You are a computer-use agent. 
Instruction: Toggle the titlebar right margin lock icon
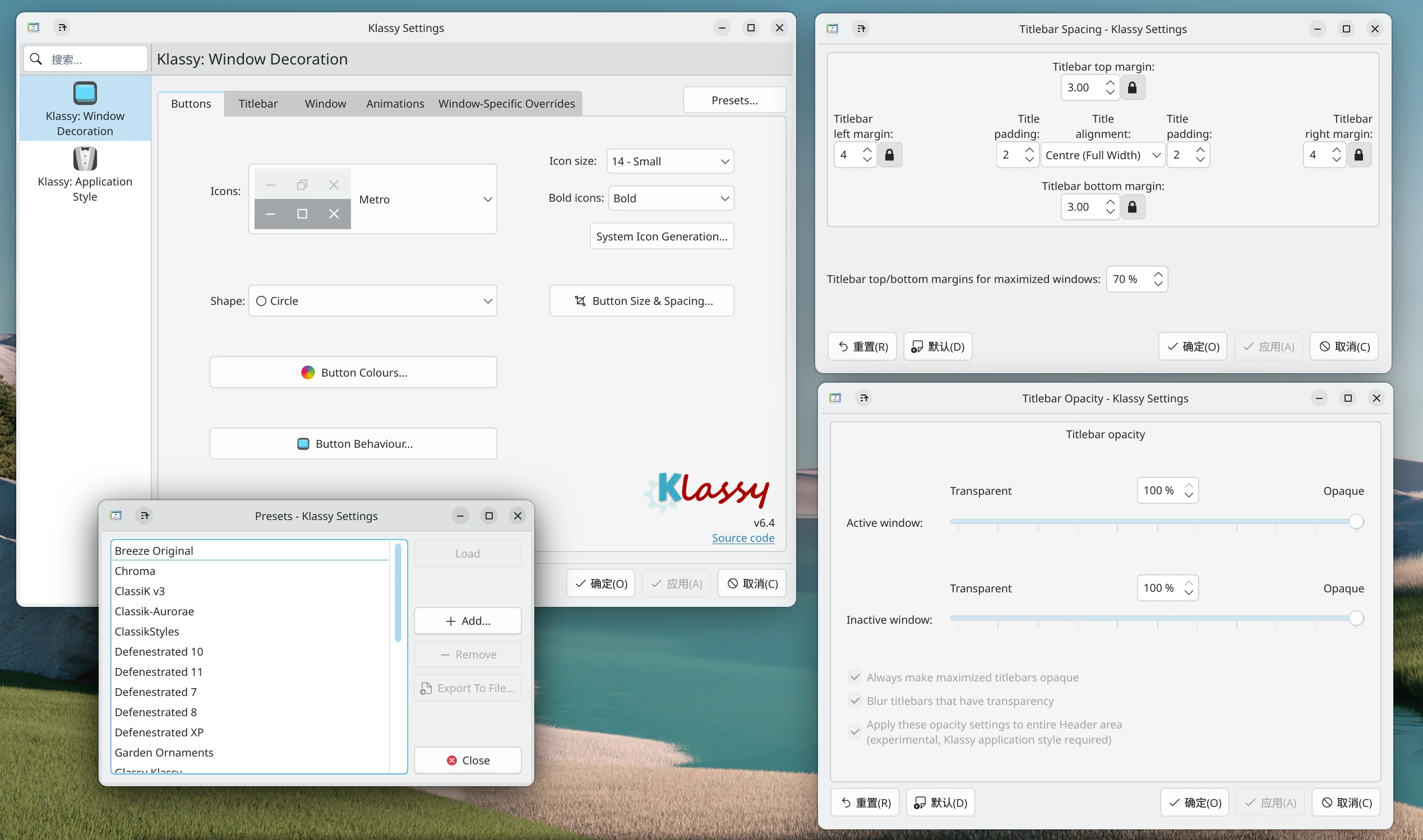tap(1359, 155)
